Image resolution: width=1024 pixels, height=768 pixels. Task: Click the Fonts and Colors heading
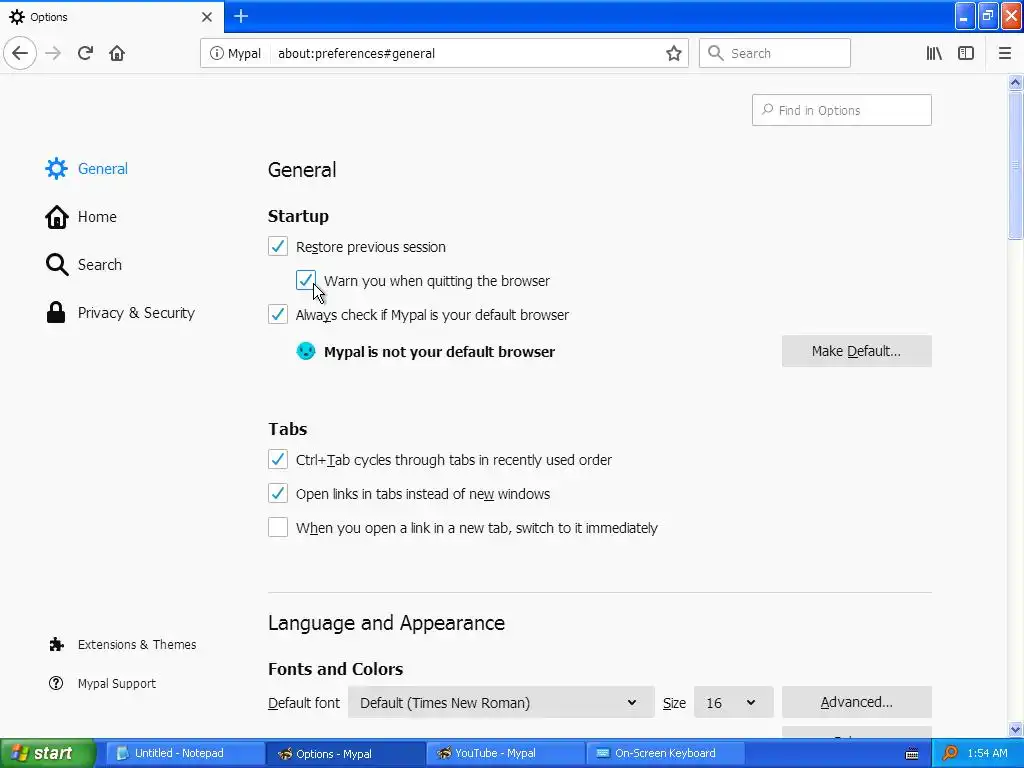[336, 669]
